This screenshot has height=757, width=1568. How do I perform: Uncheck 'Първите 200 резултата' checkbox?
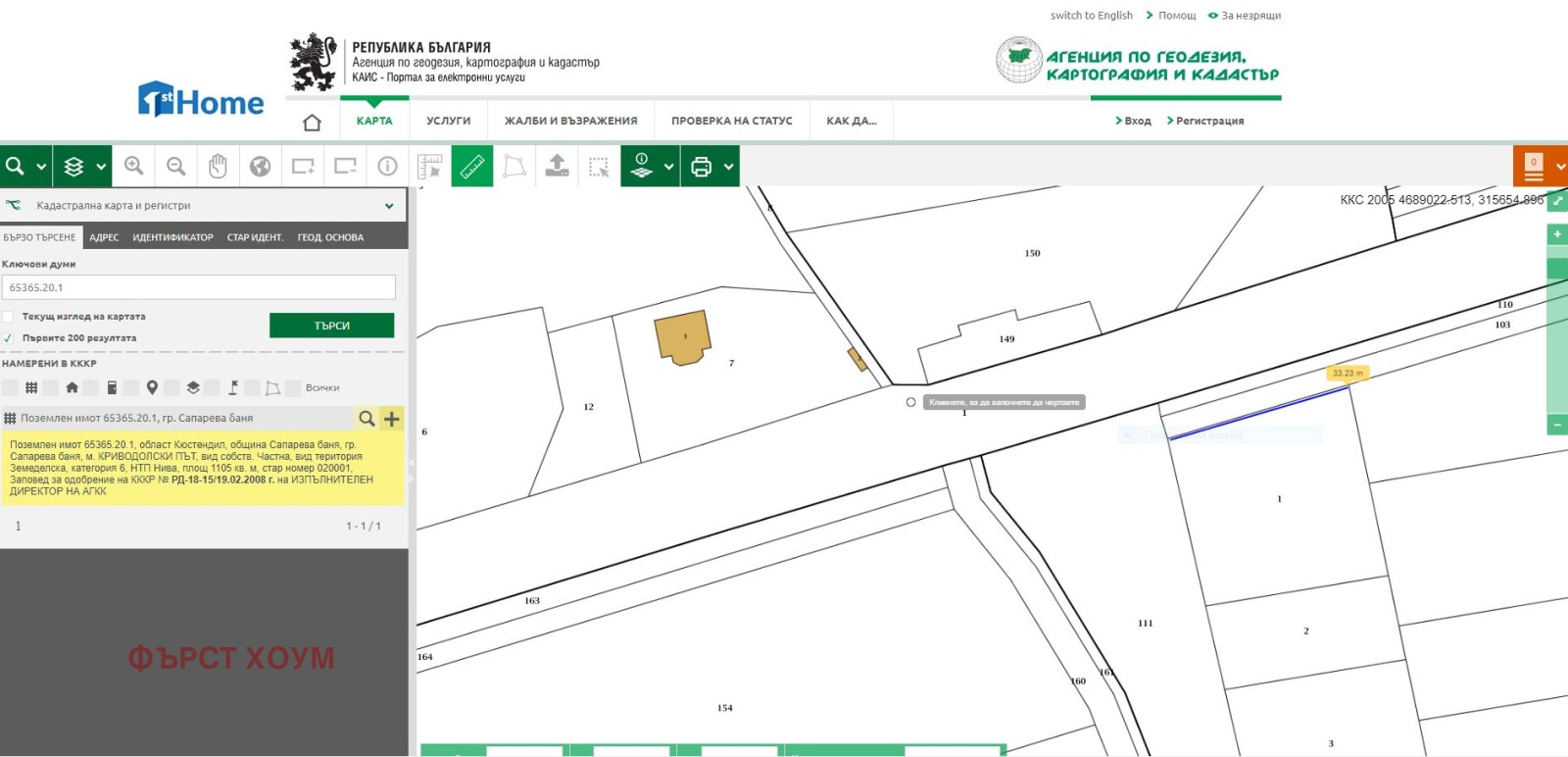(x=8, y=338)
